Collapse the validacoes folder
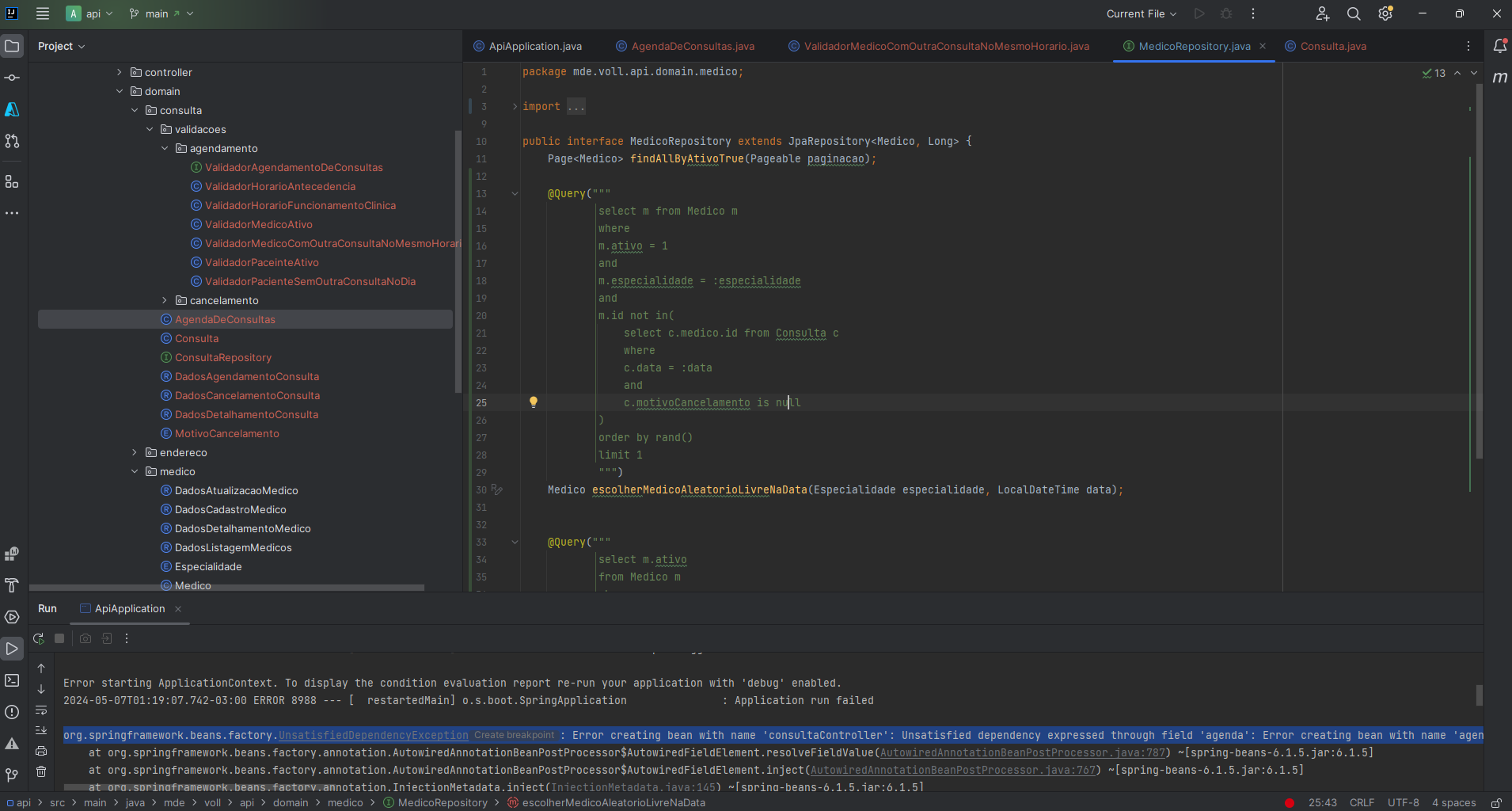The height and width of the screenshot is (811, 1512). pos(150,129)
